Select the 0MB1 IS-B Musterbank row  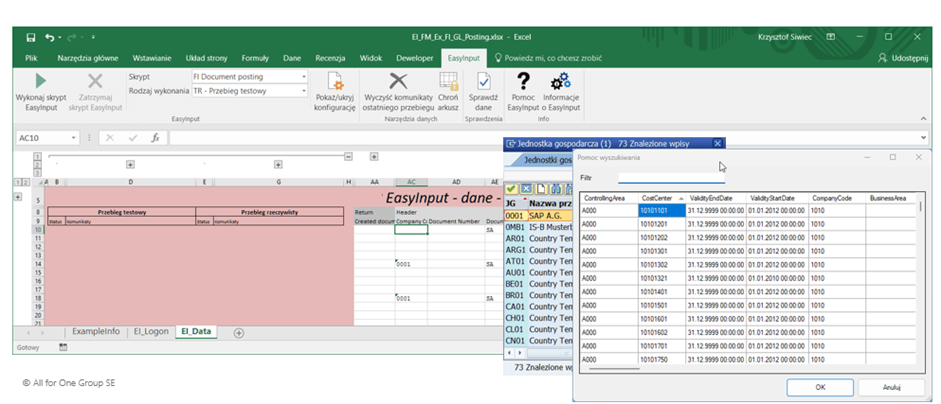(537, 227)
